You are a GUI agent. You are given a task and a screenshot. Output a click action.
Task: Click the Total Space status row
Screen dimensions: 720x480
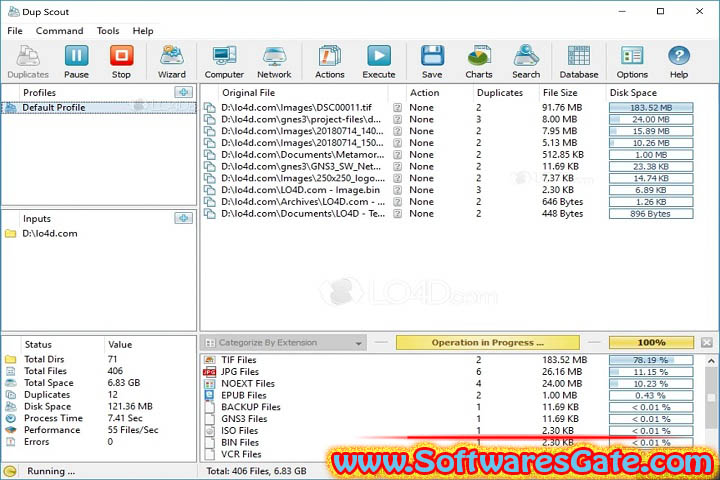[99, 383]
